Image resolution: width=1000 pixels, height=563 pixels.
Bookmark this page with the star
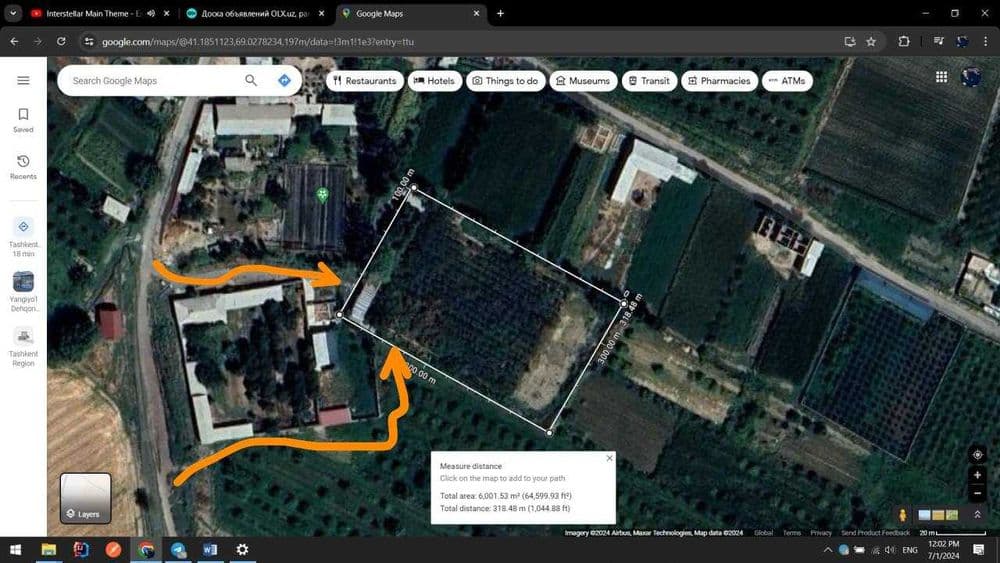pos(871,41)
